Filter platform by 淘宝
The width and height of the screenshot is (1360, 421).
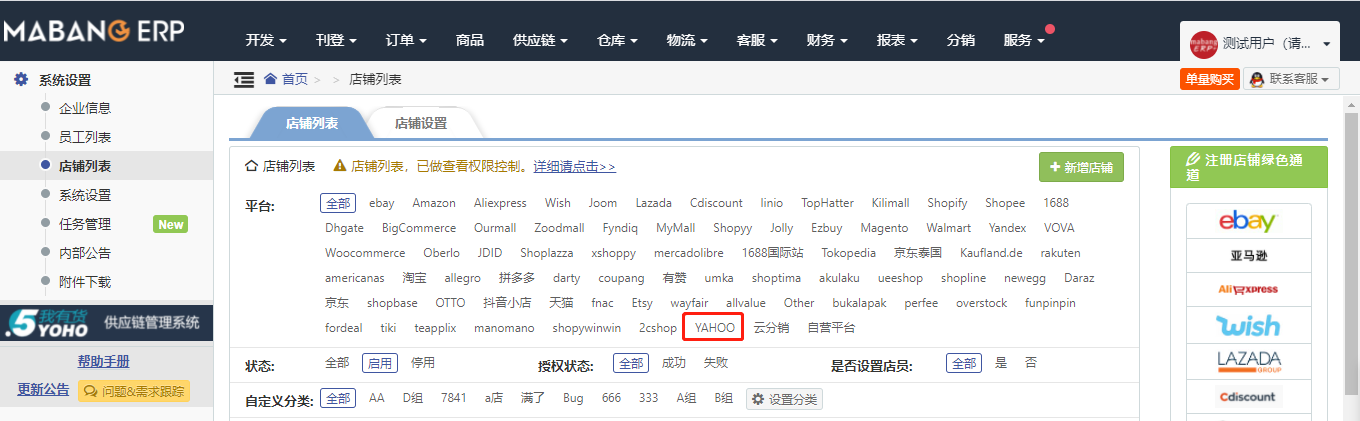pos(414,278)
